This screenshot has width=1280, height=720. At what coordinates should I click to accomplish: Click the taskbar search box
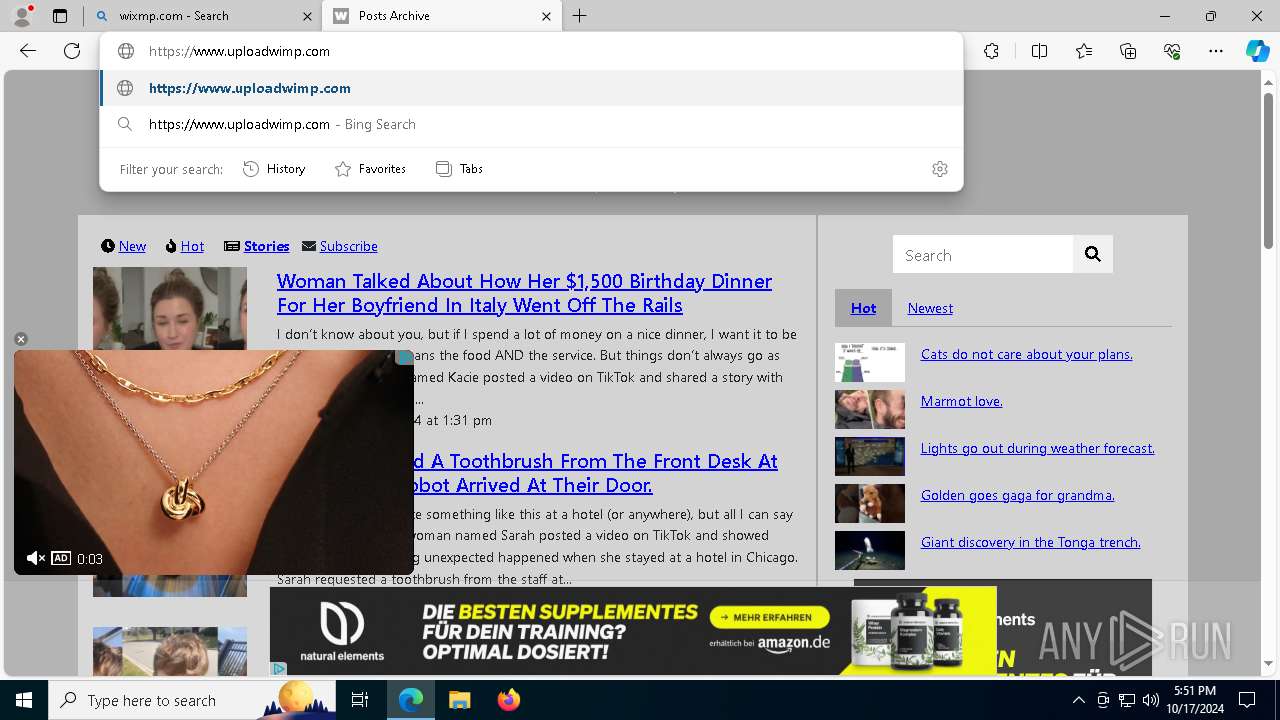192,700
